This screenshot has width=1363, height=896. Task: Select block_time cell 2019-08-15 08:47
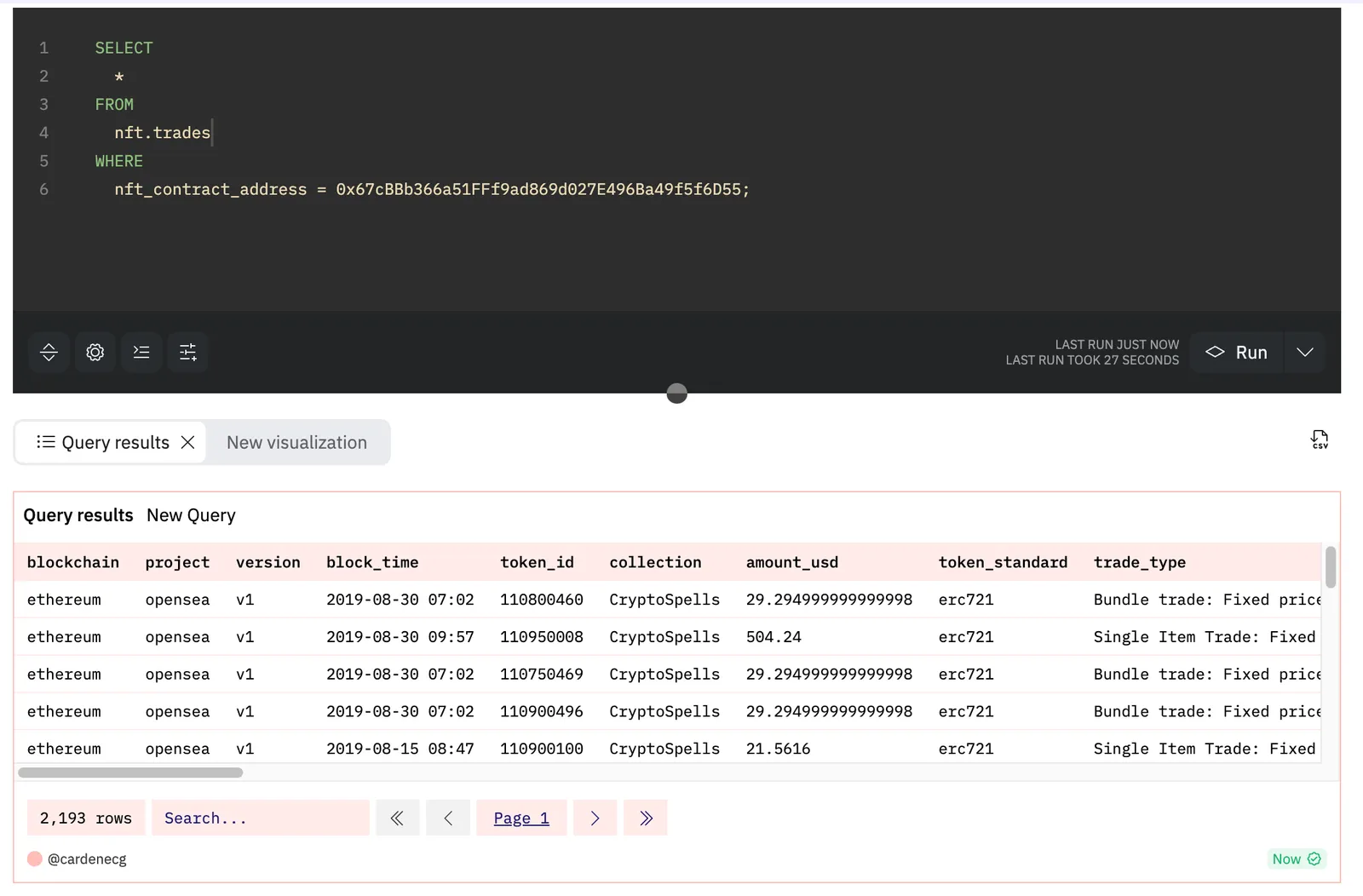click(x=400, y=749)
